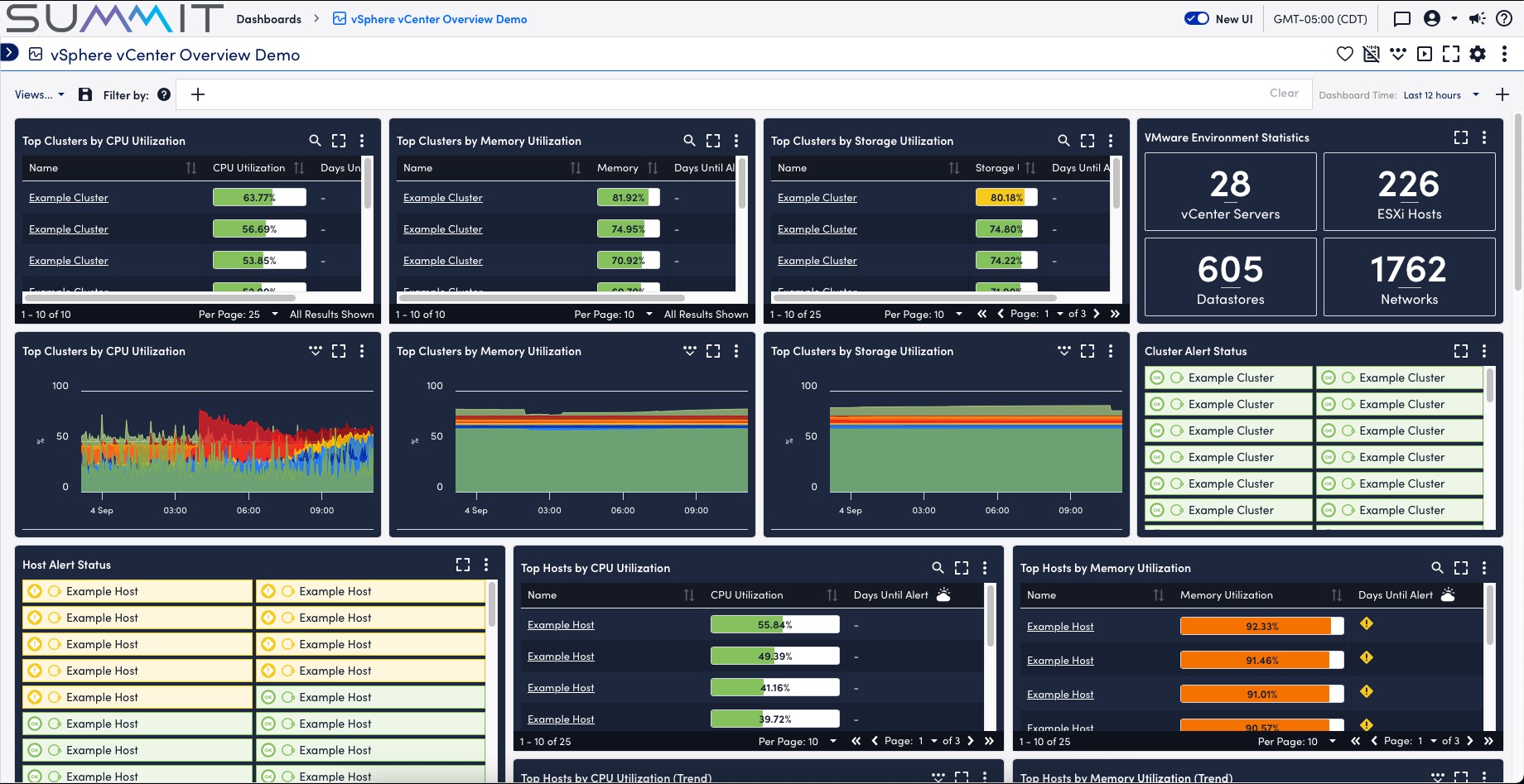Click the heartbeat icon on the CPU Utilization chart
1524x784 pixels.
316,351
